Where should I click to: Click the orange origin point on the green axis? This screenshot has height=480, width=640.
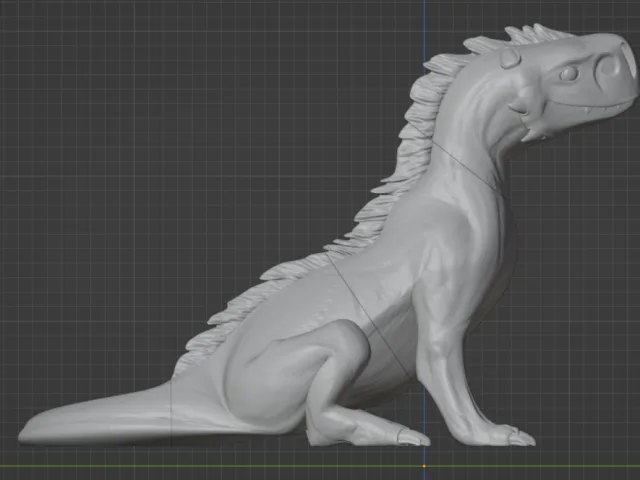pyautogui.click(x=424, y=466)
